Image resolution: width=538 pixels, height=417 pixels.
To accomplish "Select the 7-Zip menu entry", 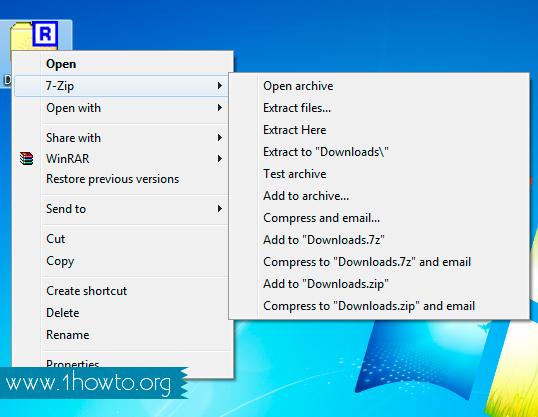I will coord(121,86).
